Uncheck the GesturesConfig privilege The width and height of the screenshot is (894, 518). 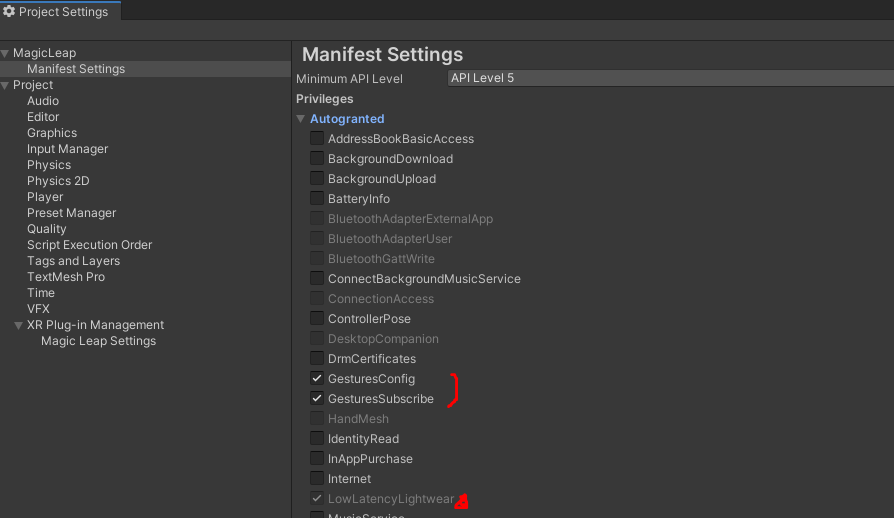[317, 379]
